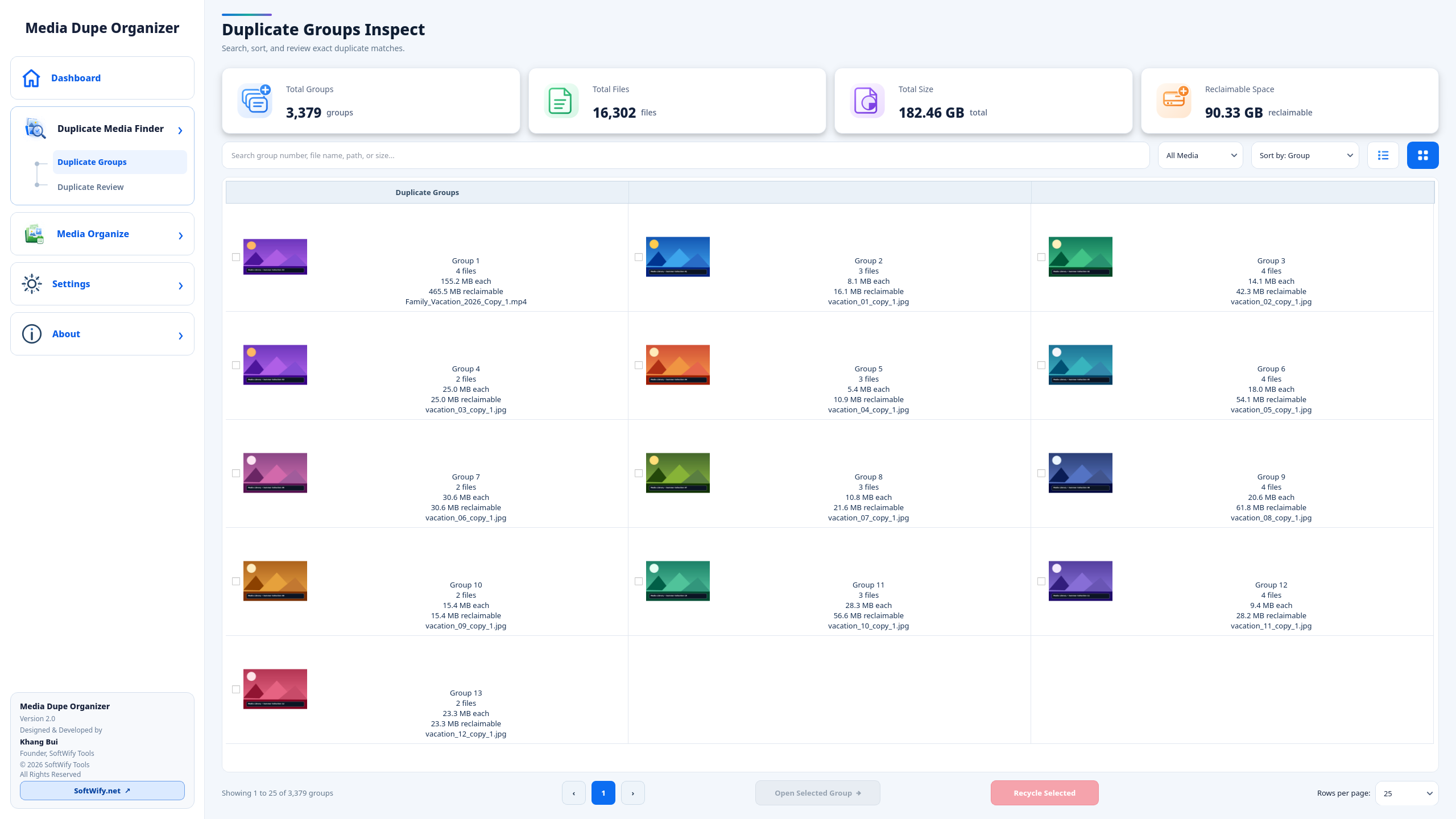Image resolution: width=1456 pixels, height=819 pixels.
Task: Click the Total Files document icon
Action: 561,101
